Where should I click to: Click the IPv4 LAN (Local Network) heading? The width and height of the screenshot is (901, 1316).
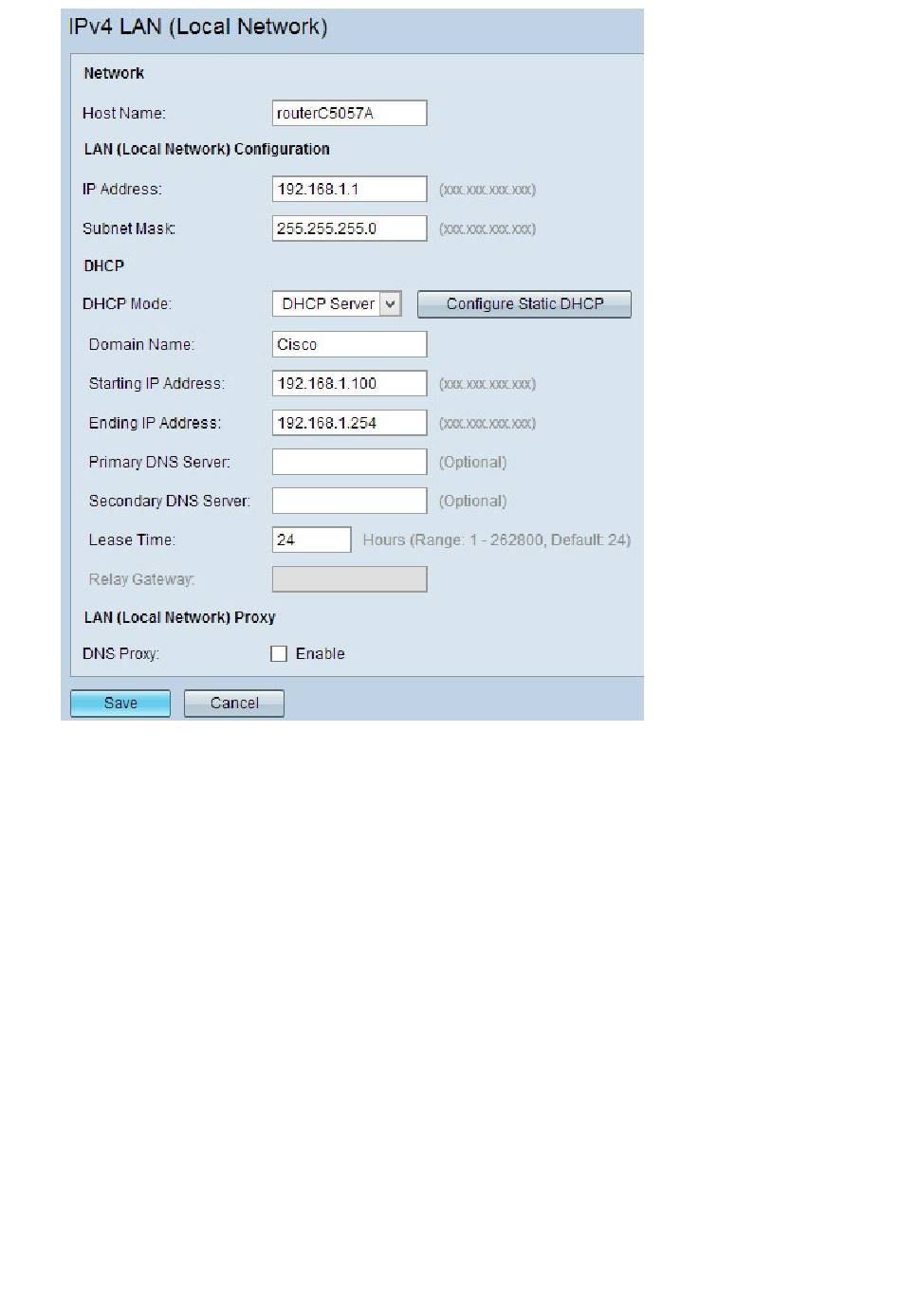click(x=198, y=27)
